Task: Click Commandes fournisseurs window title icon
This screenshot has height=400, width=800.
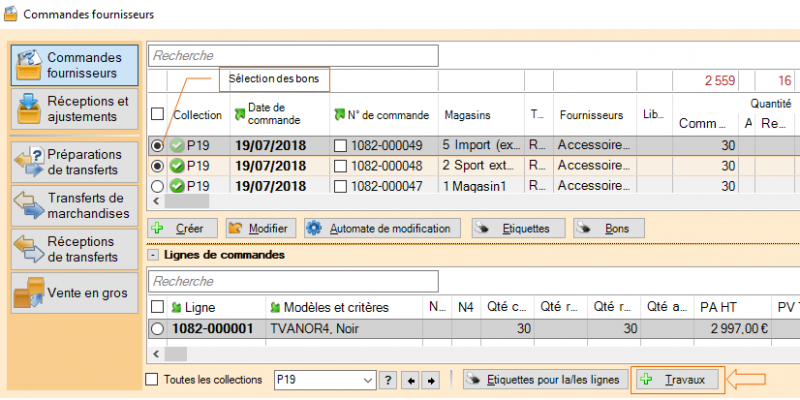Action: pyautogui.click(x=11, y=14)
